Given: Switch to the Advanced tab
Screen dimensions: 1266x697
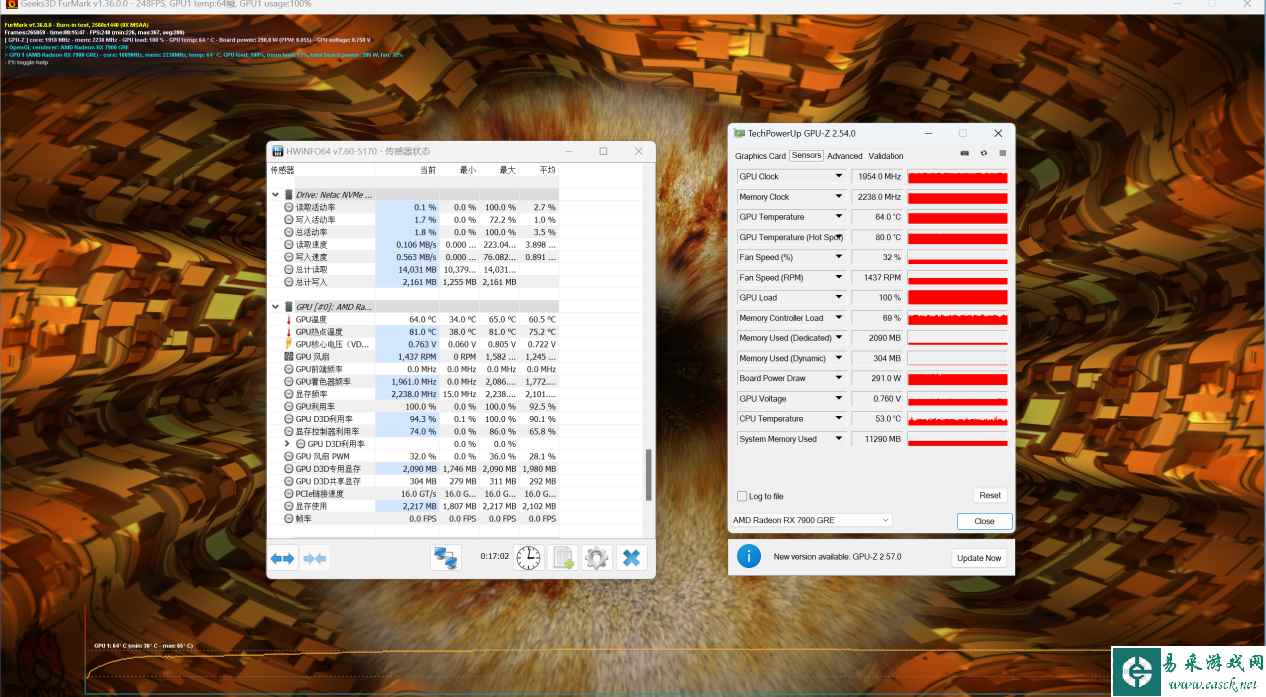Looking at the screenshot, I should [844, 156].
